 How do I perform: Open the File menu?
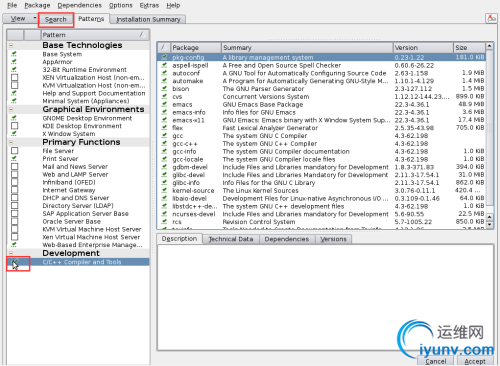click(12, 5)
